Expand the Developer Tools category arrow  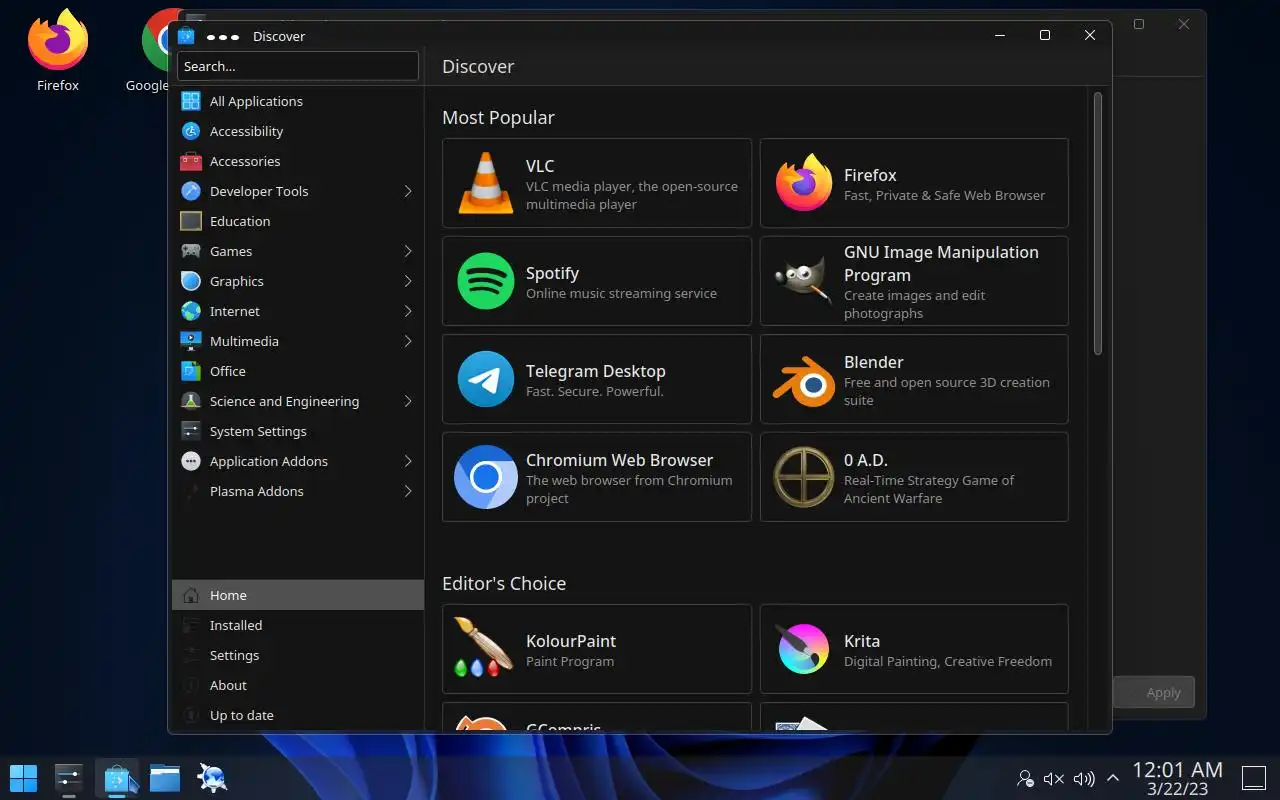[x=408, y=191]
